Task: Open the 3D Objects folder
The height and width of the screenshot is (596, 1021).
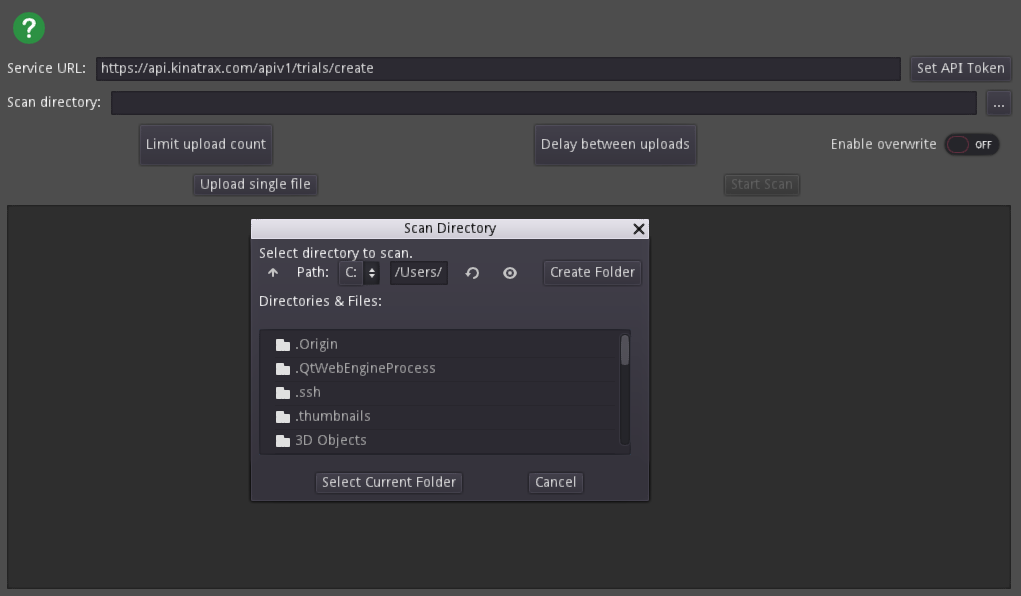Action: pyautogui.click(x=330, y=440)
